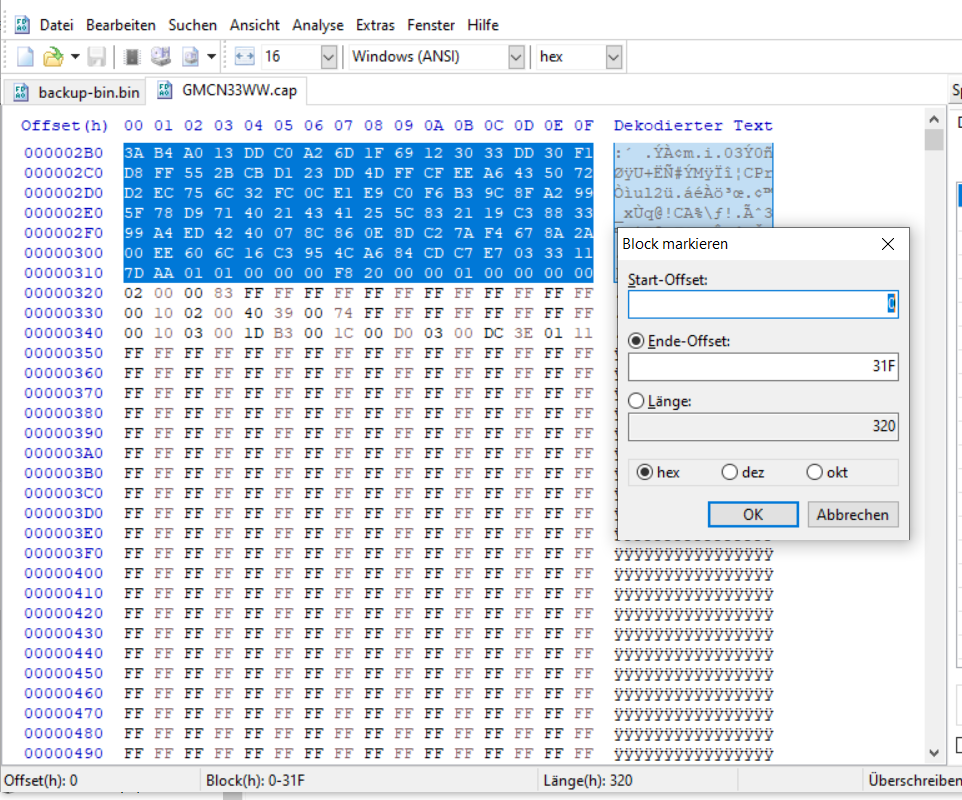Click the Ende-Offset input showing 31F

[x=763, y=366]
